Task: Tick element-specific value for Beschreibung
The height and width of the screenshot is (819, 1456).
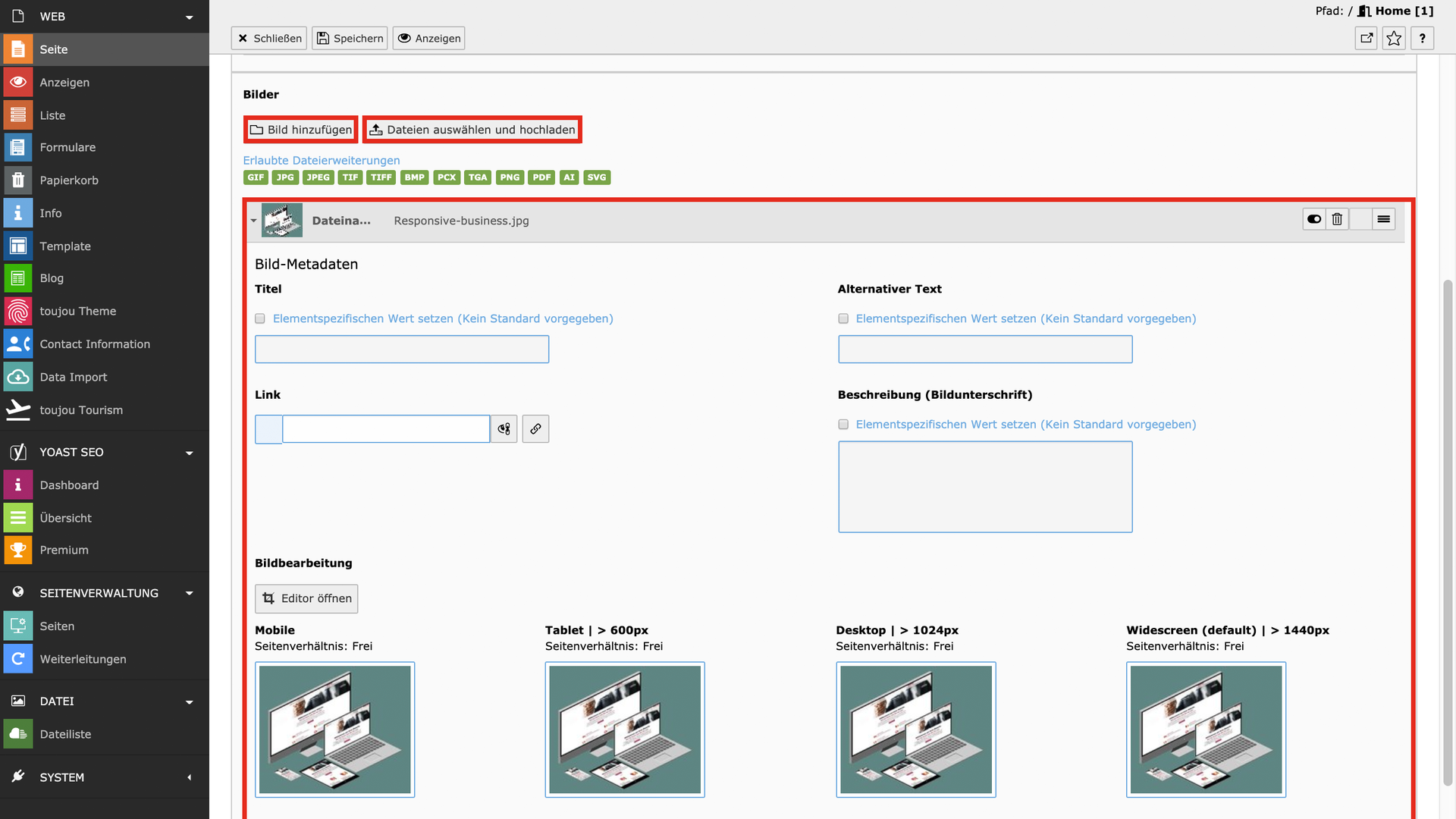Action: (x=843, y=425)
